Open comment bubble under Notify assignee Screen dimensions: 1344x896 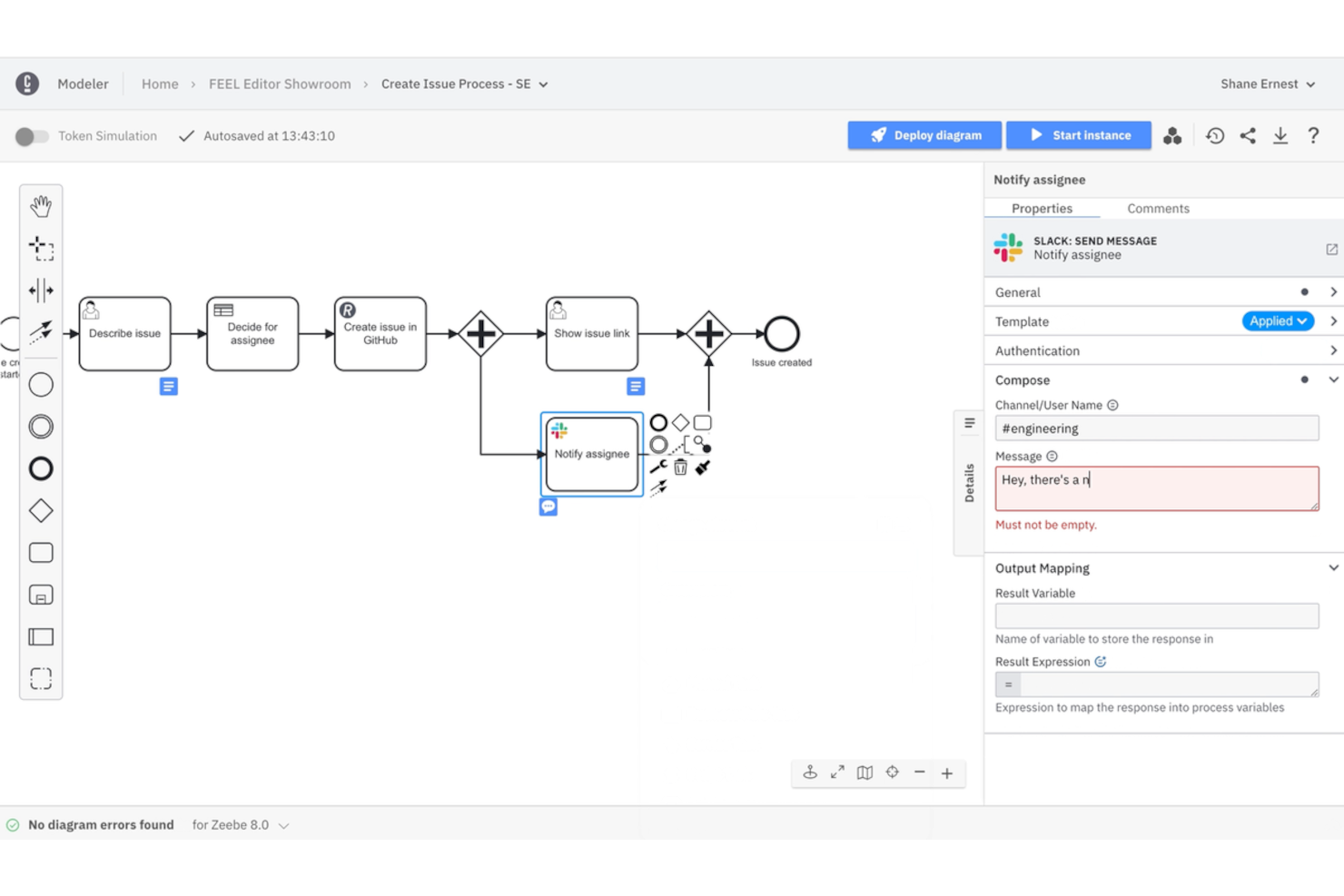548,507
